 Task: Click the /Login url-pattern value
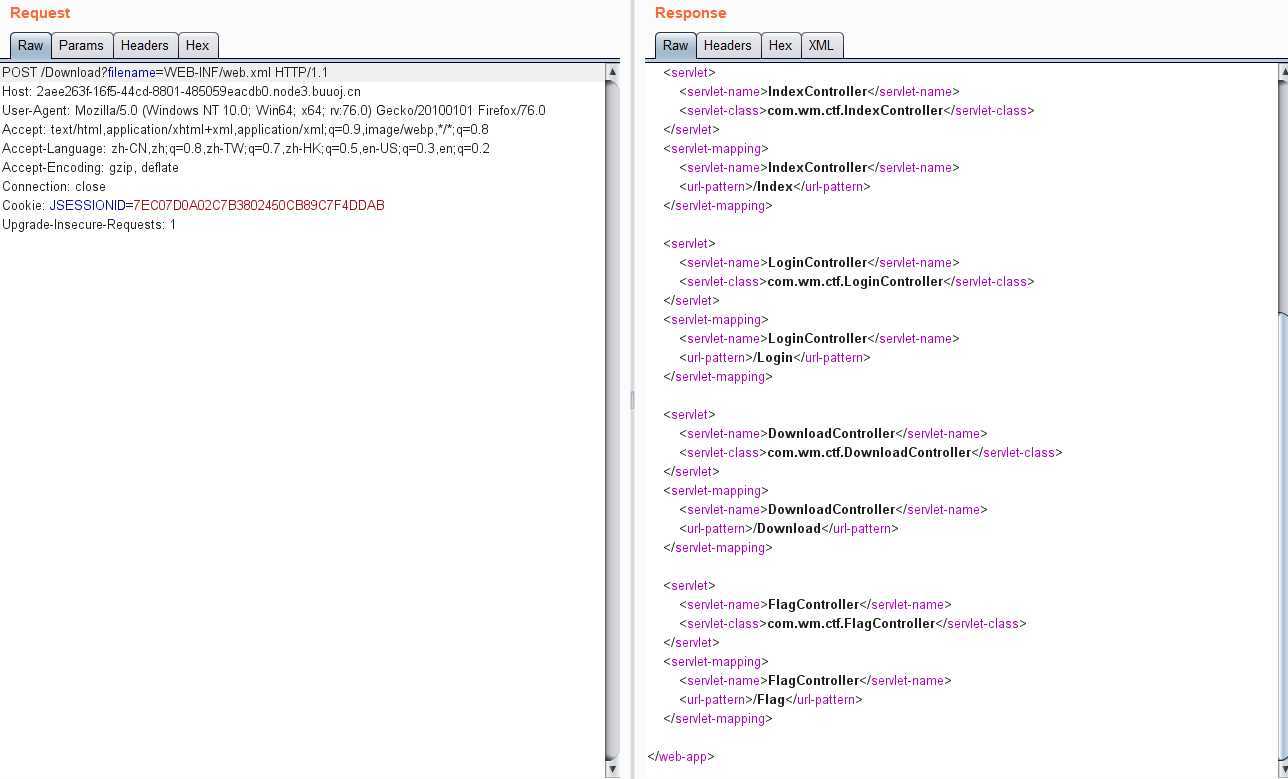pyautogui.click(x=774, y=358)
